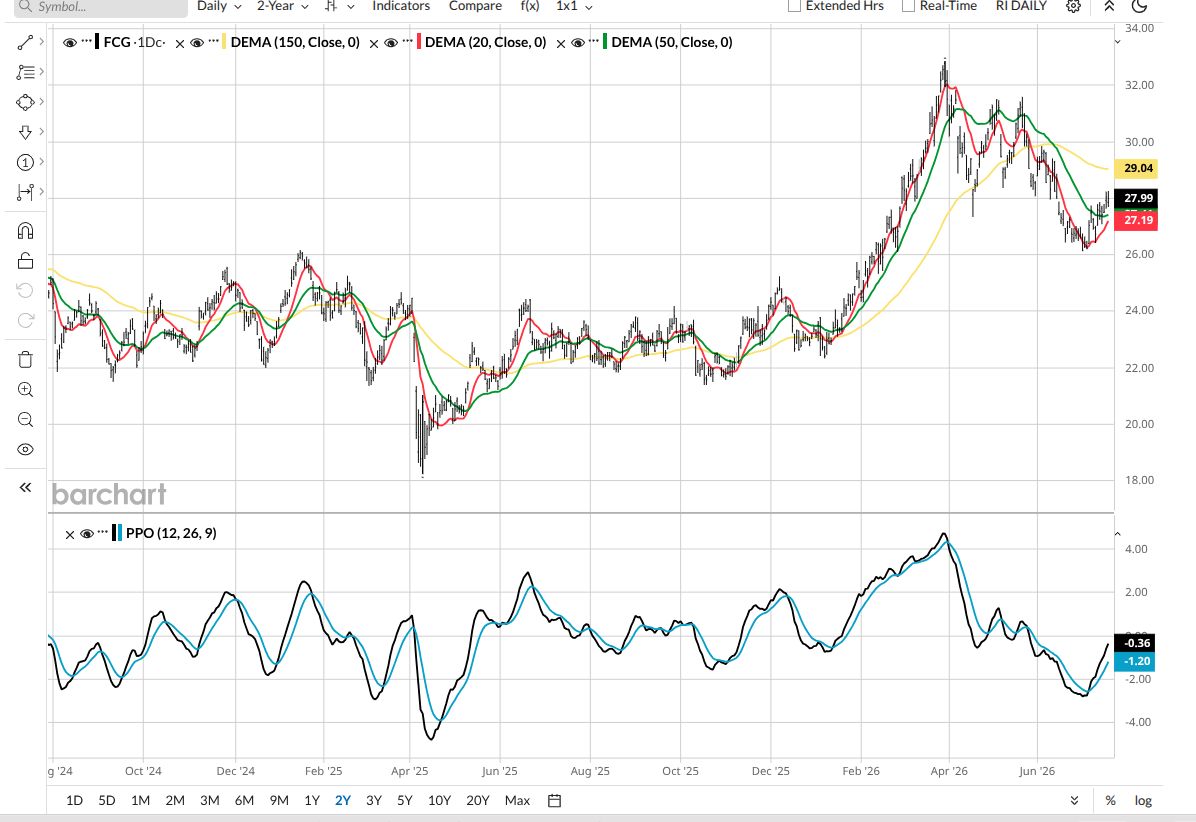The height and width of the screenshot is (822, 1196).
Task: Set chart range to 1Y
Action: (312, 801)
